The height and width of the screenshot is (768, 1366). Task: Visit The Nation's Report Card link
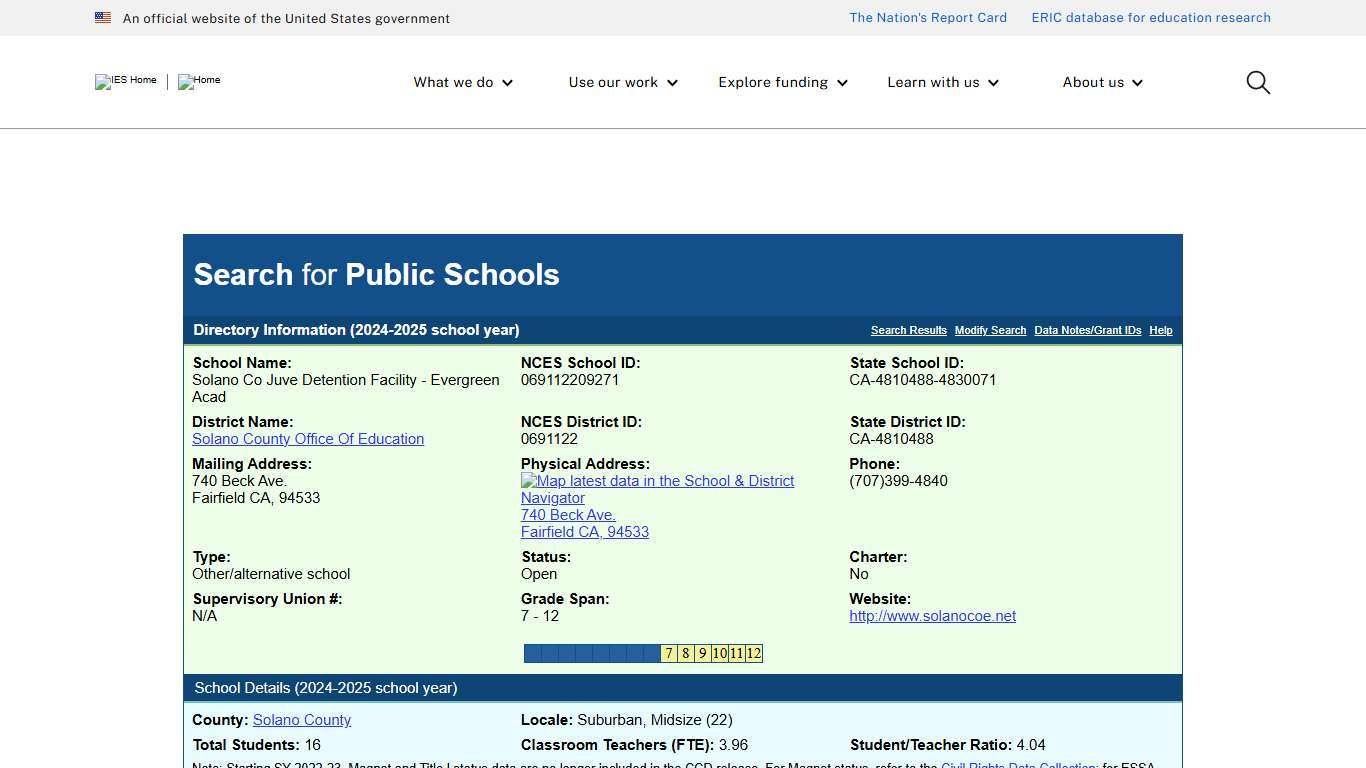coord(927,17)
